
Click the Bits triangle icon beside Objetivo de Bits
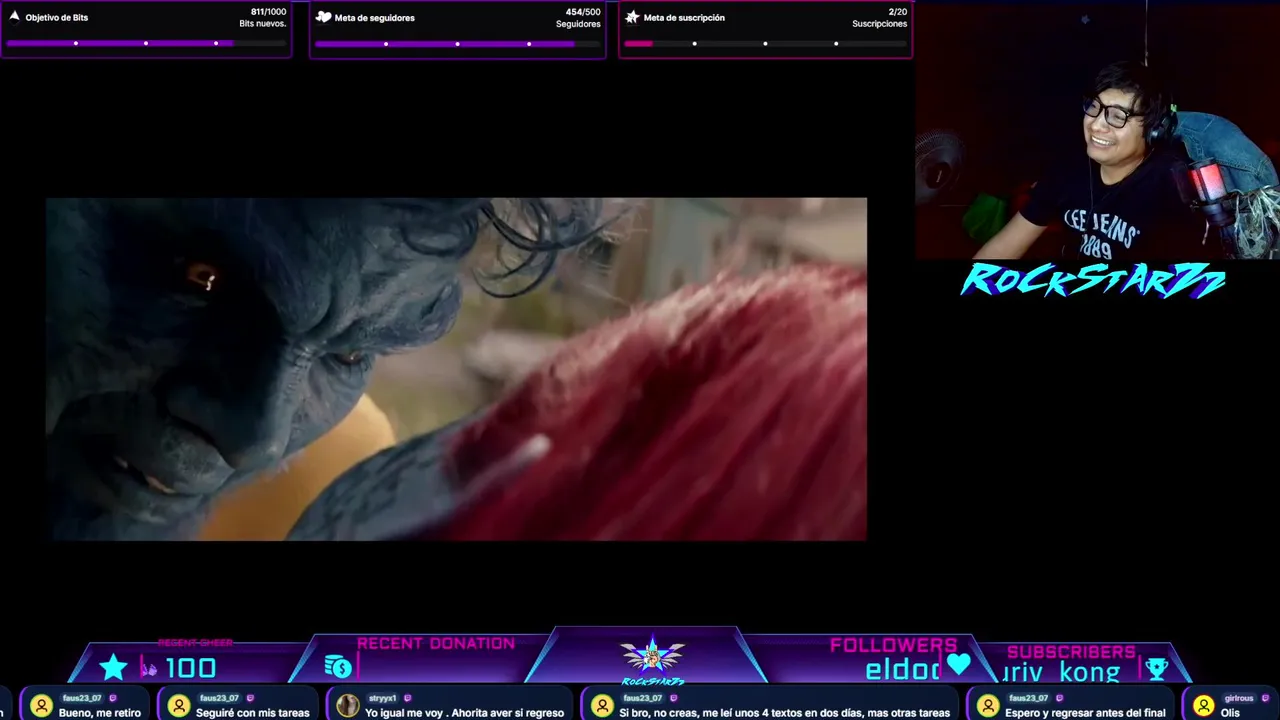tap(14, 16)
